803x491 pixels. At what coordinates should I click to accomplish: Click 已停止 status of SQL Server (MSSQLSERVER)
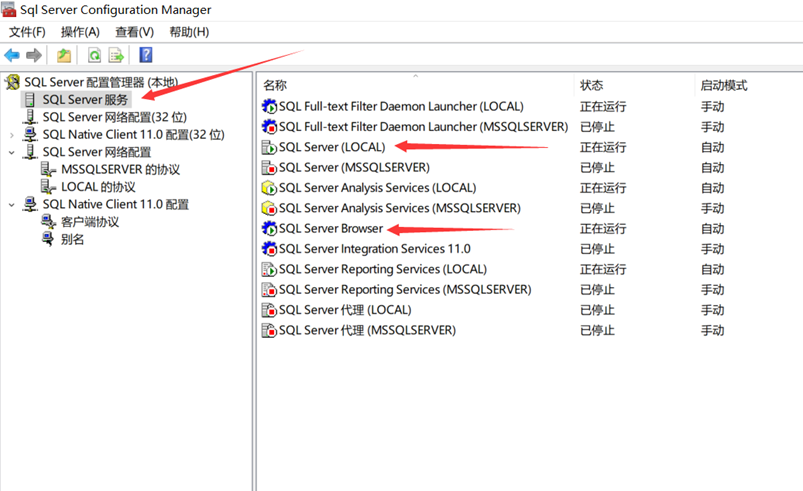pos(597,167)
